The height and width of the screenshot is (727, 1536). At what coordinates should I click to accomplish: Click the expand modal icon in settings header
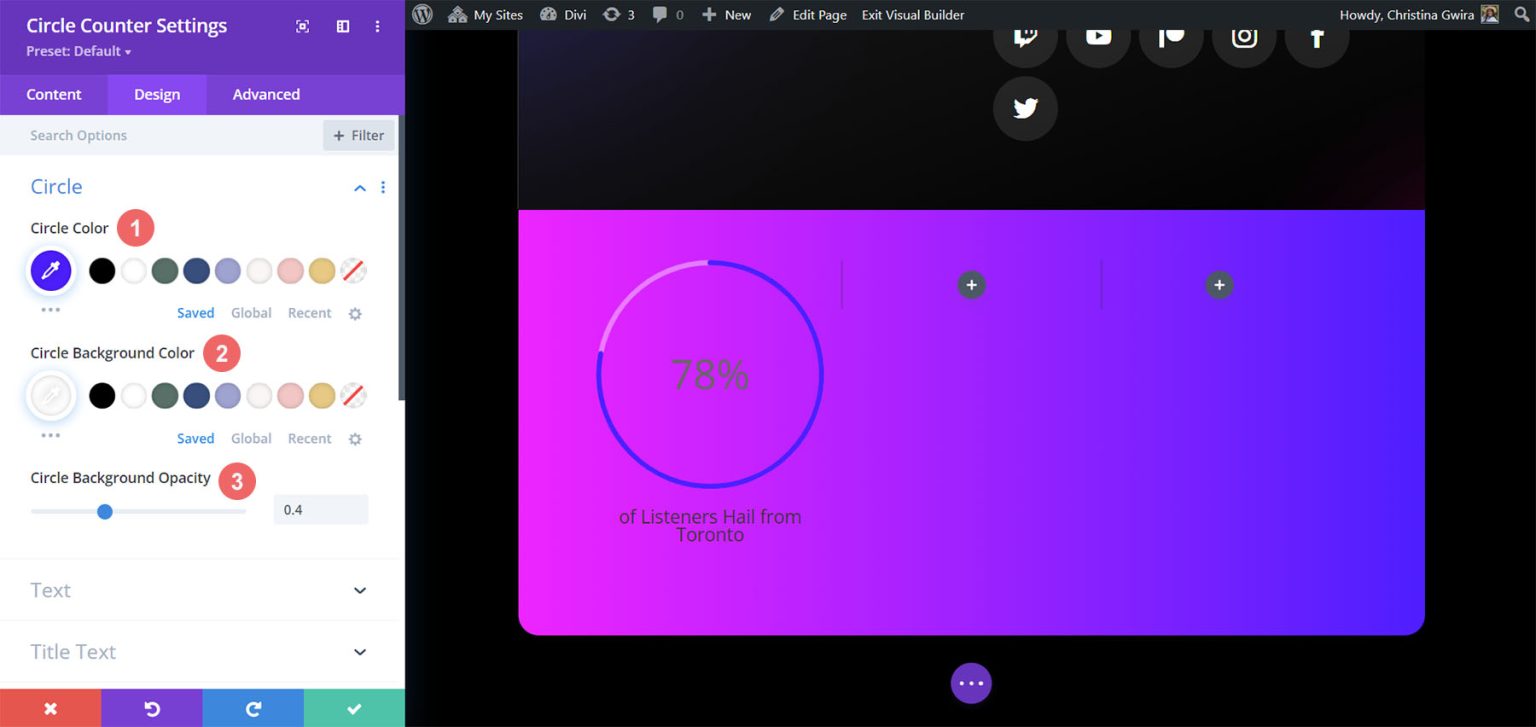(302, 26)
